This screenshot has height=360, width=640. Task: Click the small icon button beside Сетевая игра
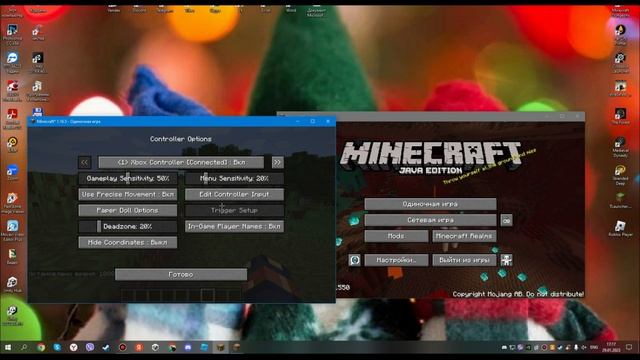coord(507,220)
